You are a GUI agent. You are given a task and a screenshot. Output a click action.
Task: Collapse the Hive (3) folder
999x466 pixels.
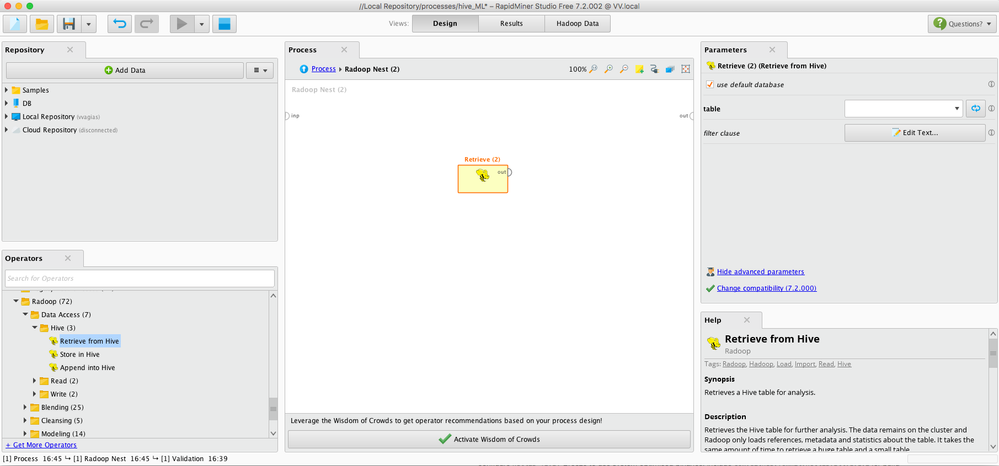click(x=35, y=328)
